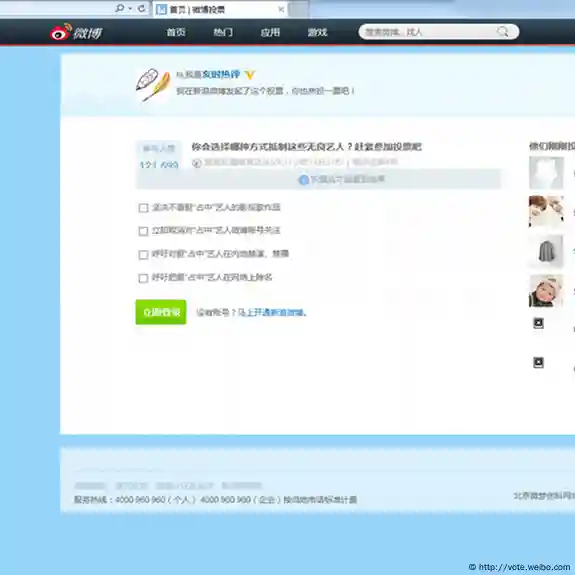Open the 热门 navigation item

tap(223, 32)
